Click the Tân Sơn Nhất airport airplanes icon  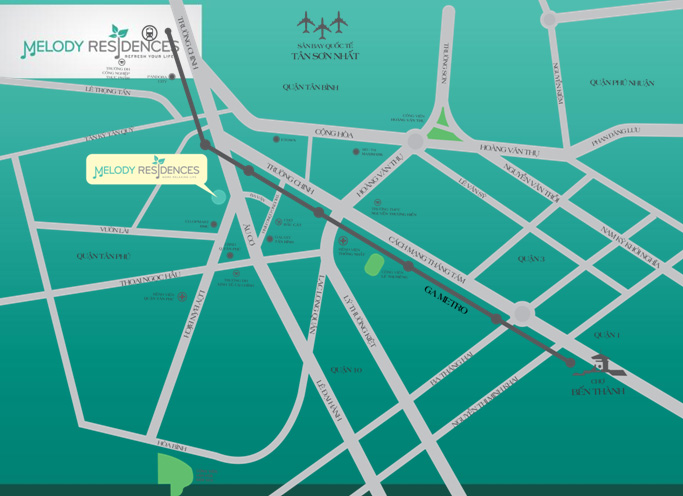click(x=323, y=24)
